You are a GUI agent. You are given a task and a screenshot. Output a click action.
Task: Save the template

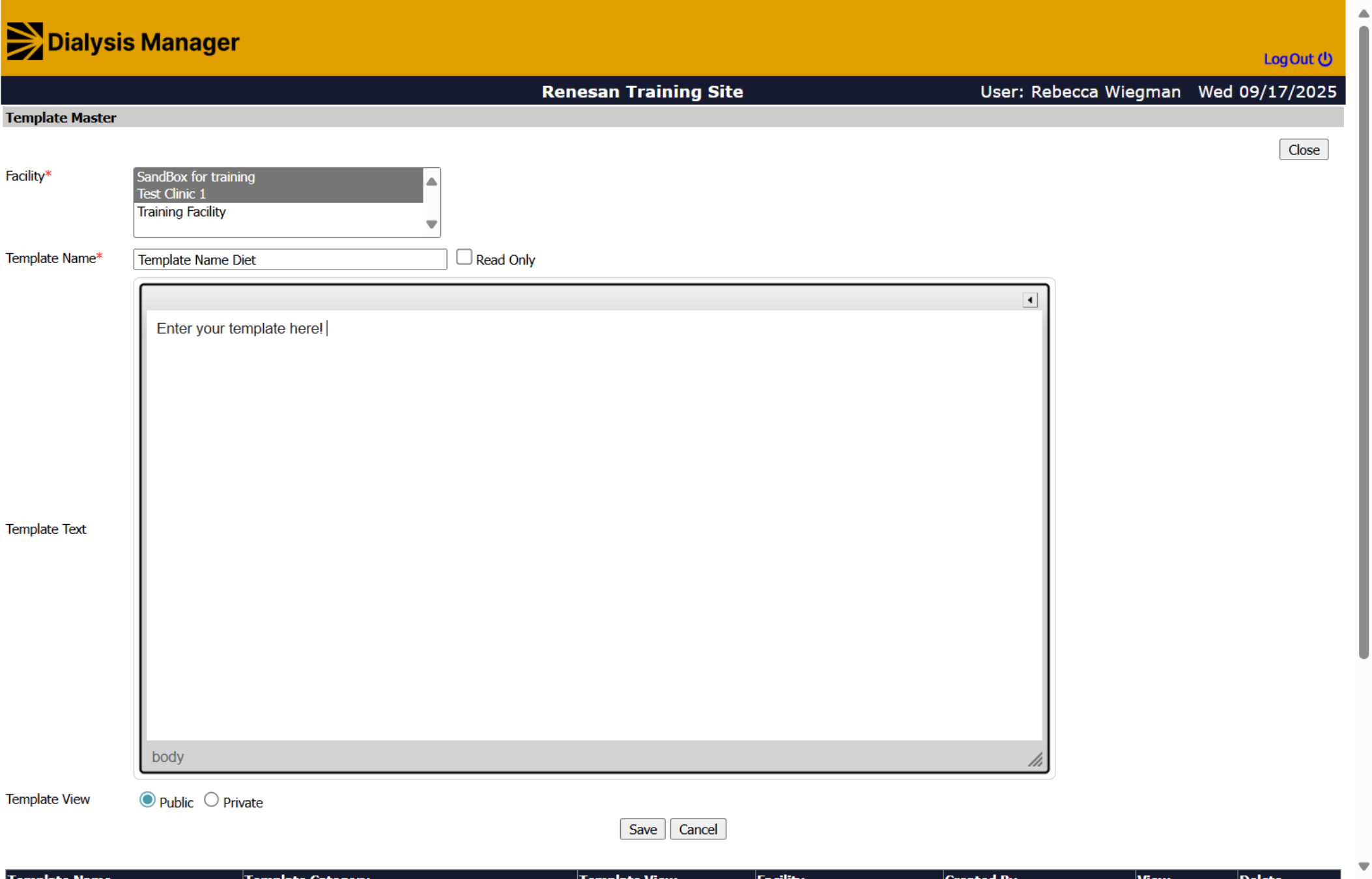click(642, 829)
